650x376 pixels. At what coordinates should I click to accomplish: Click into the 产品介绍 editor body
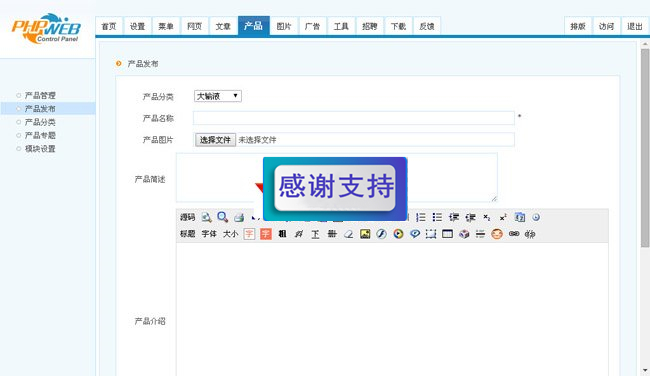[392, 309]
